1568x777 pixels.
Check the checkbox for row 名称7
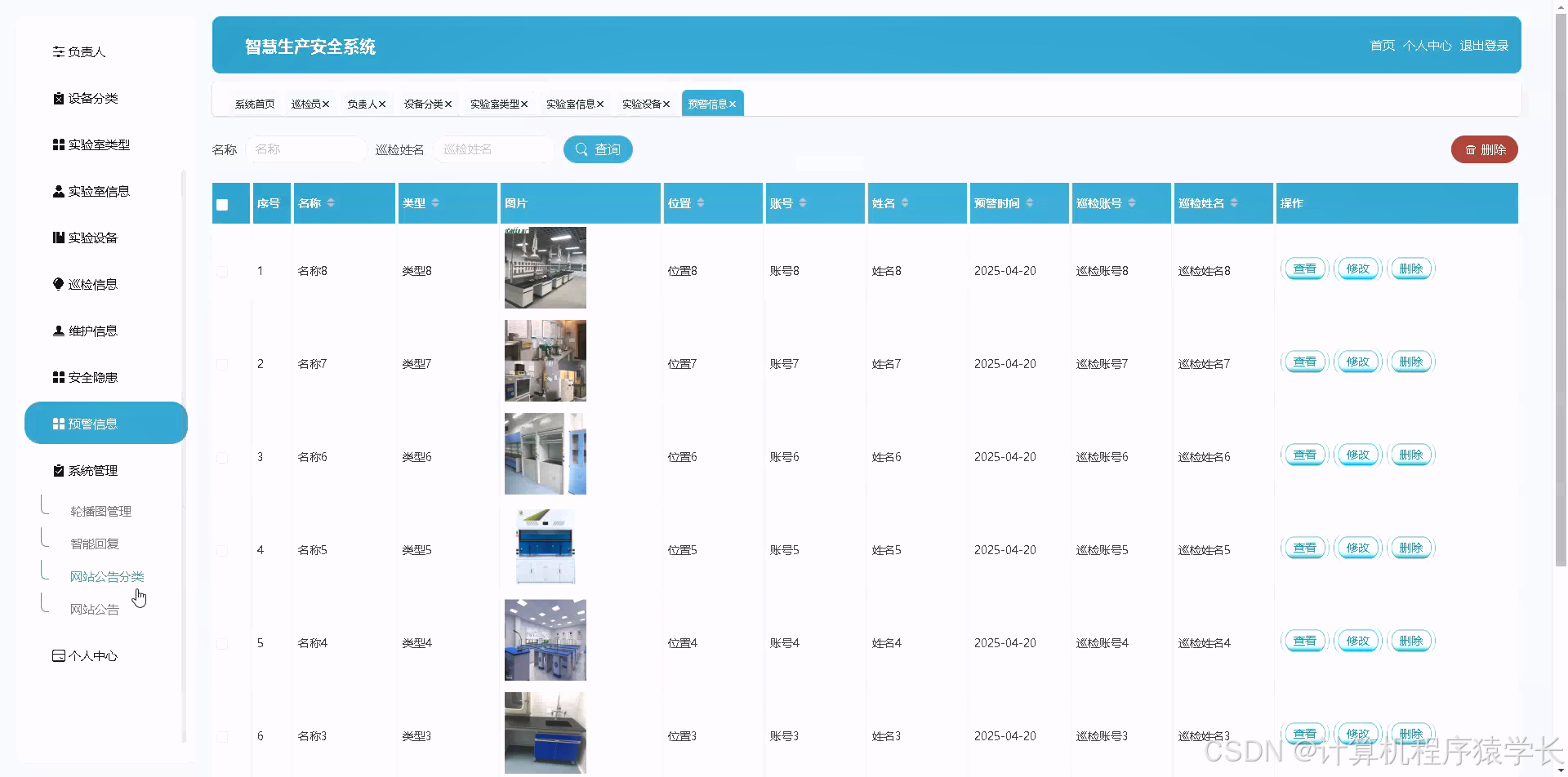222,364
